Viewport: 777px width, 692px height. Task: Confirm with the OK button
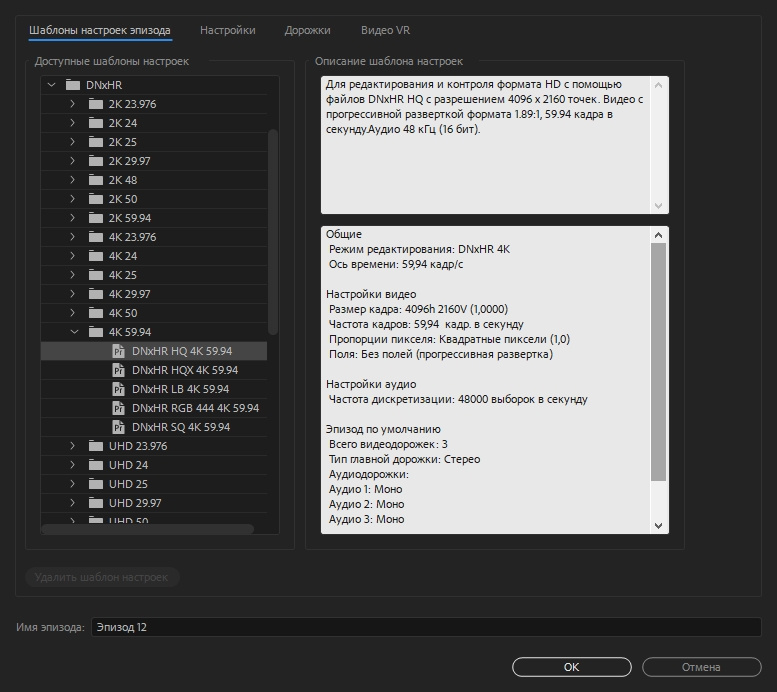pos(571,667)
